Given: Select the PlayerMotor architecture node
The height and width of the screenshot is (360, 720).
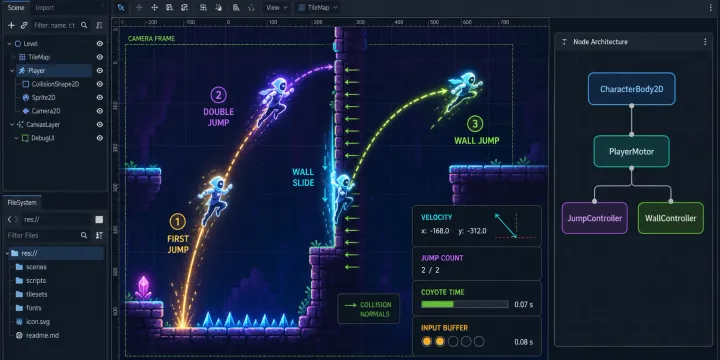Looking at the screenshot, I should point(631,151).
